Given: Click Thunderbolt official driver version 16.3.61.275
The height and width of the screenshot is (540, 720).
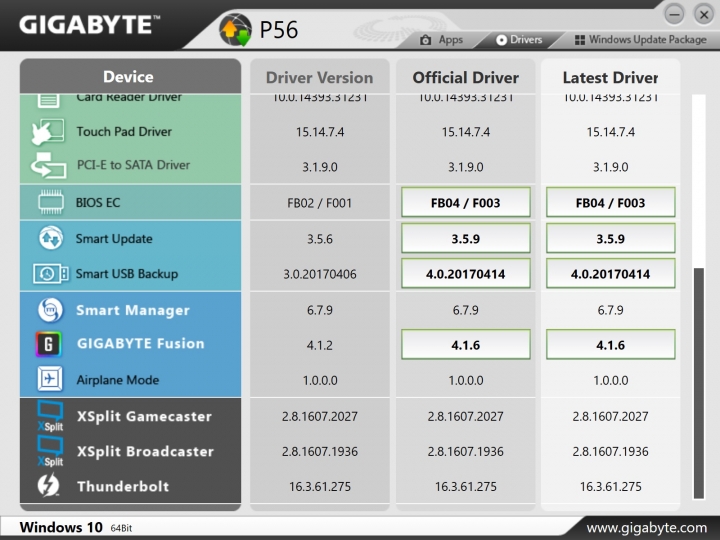Looking at the screenshot, I should click(x=466, y=486).
